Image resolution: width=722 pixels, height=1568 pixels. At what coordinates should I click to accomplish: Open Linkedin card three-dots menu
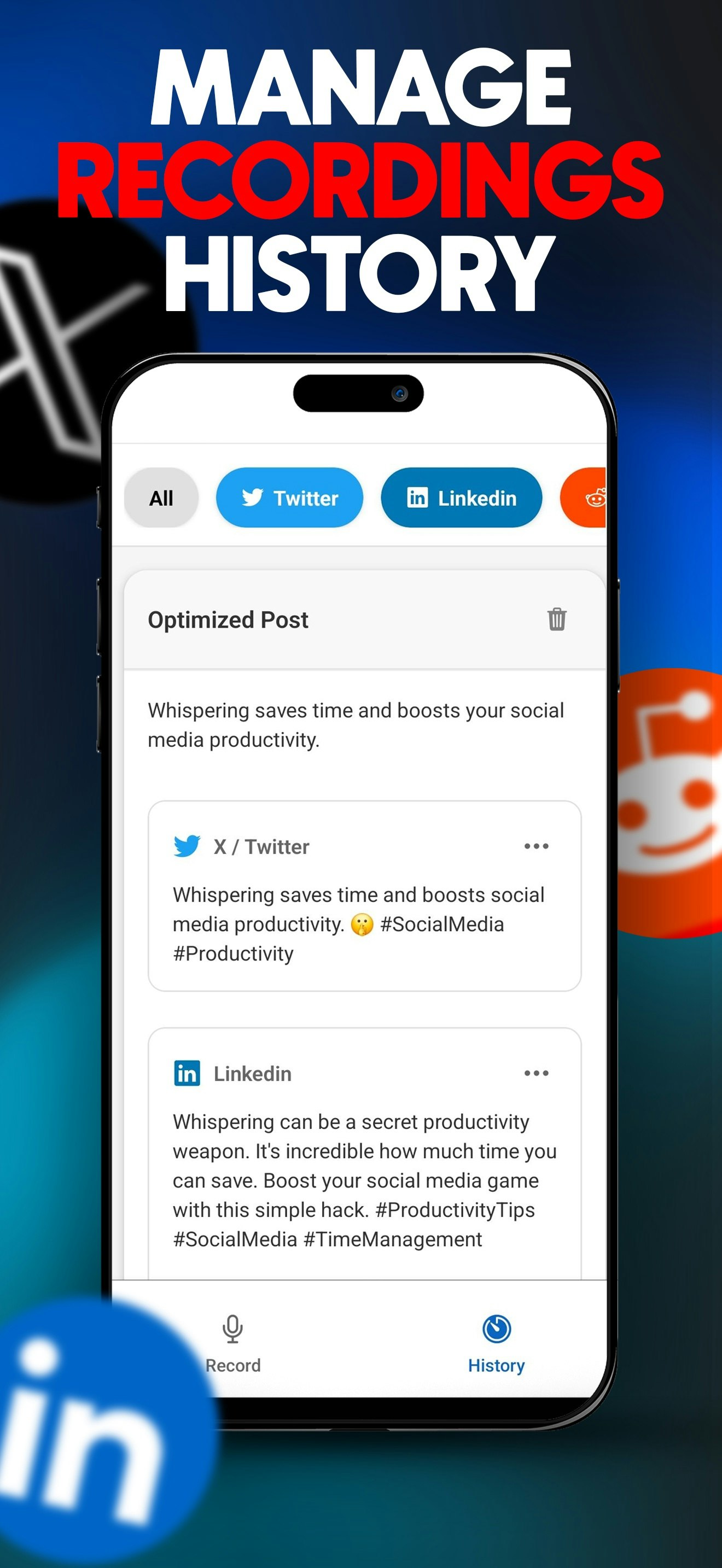(535, 1073)
